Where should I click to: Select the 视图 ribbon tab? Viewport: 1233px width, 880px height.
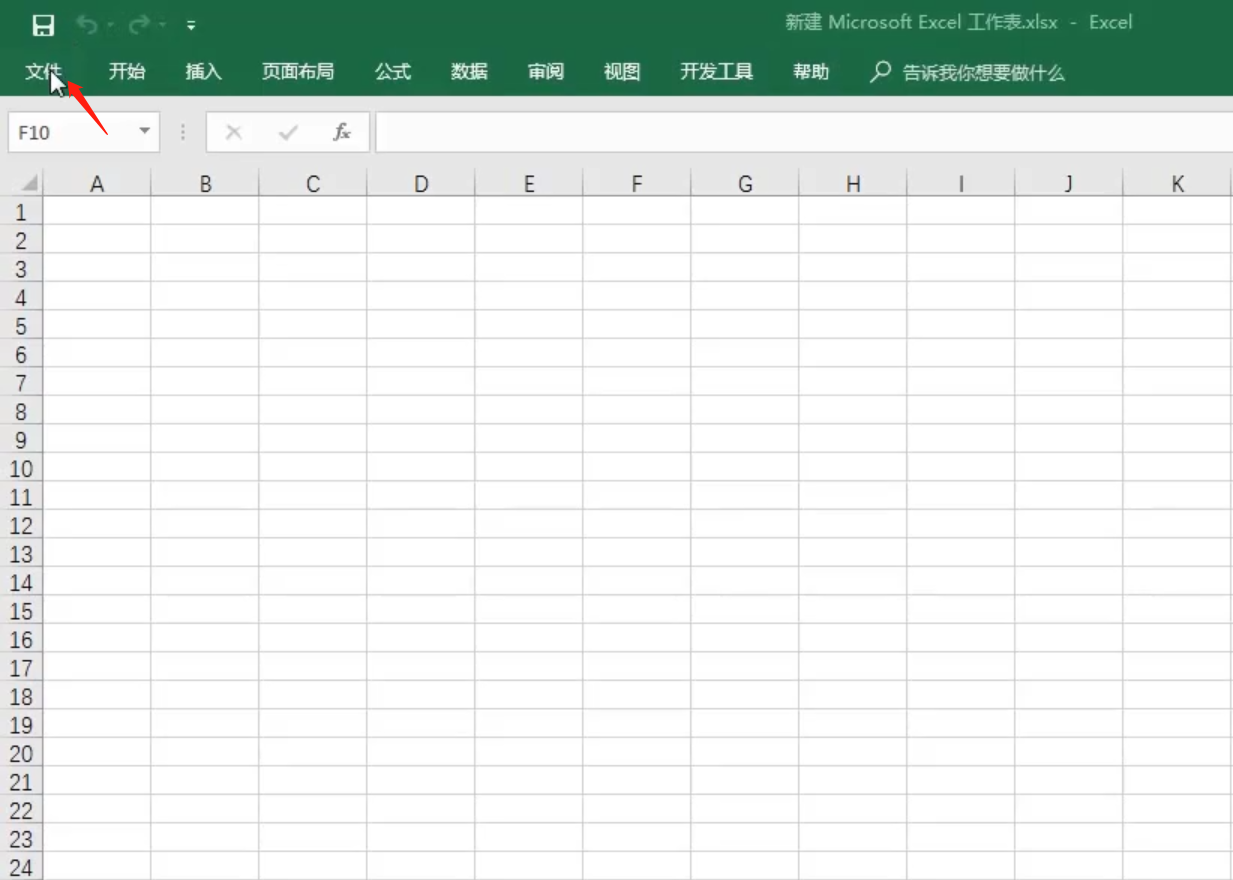[622, 72]
